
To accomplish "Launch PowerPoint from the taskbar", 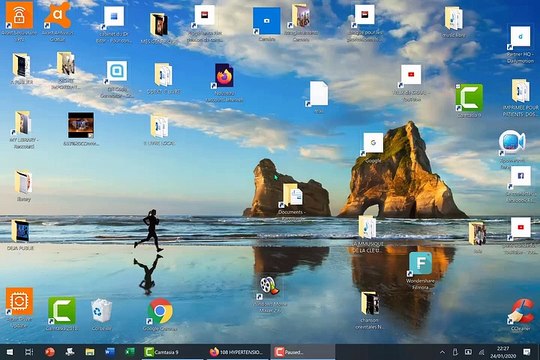I will (x=50, y=352).
